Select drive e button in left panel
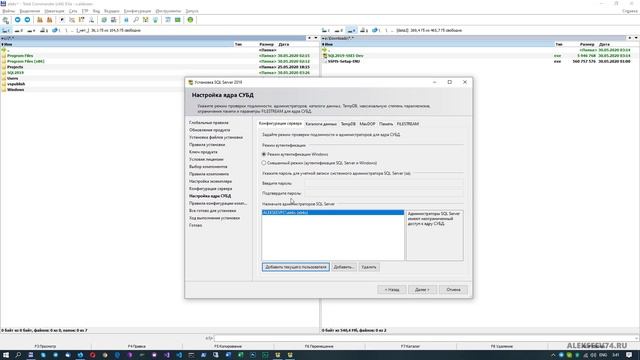640x360 pixels. click(31, 30)
